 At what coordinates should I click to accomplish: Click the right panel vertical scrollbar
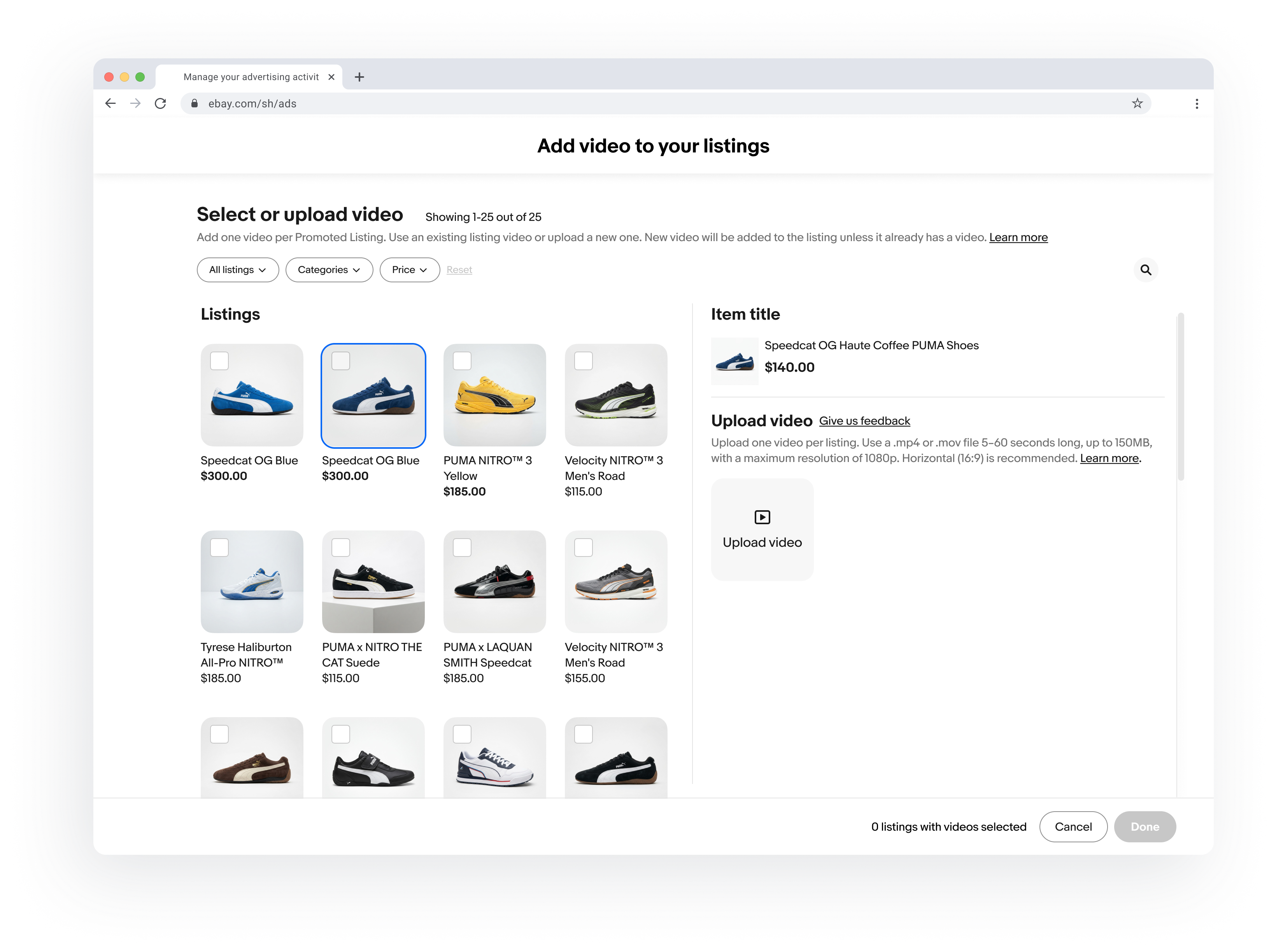pyautogui.click(x=1180, y=397)
